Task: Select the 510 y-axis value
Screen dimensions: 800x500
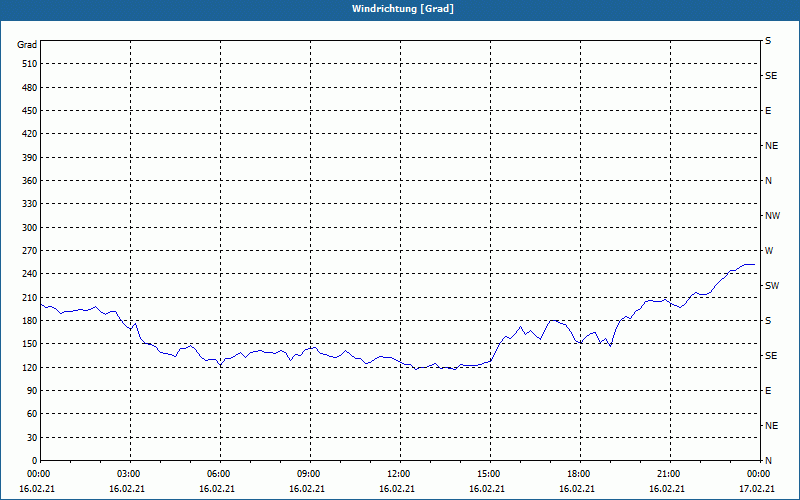Action: pos(30,64)
